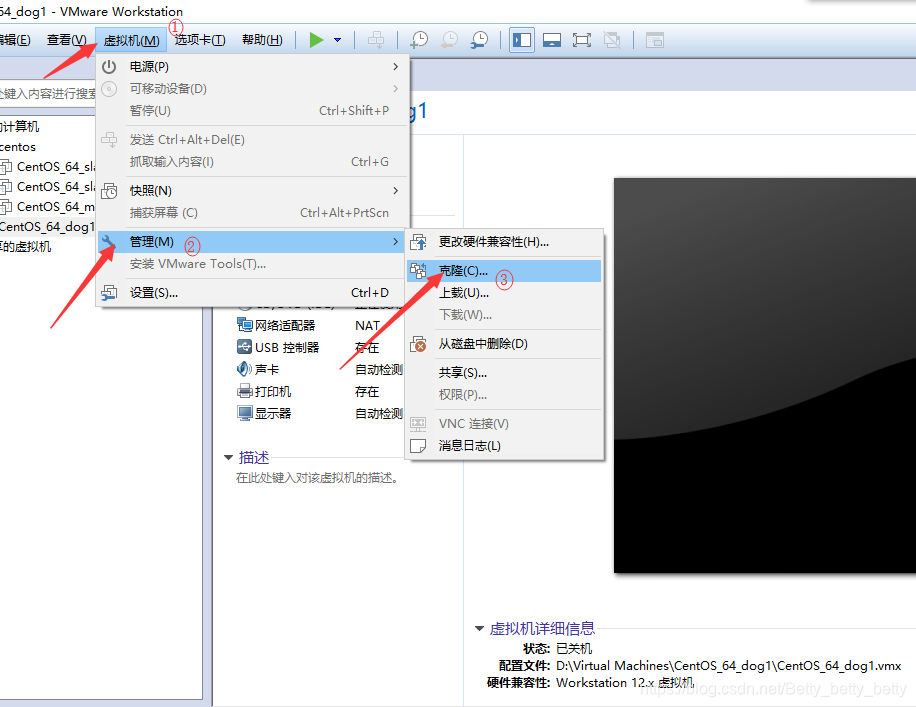Image resolution: width=916 pixels, height=707 pixels.
Task: Click the power icon beside 电源(P)
Action: pos(109,67)
